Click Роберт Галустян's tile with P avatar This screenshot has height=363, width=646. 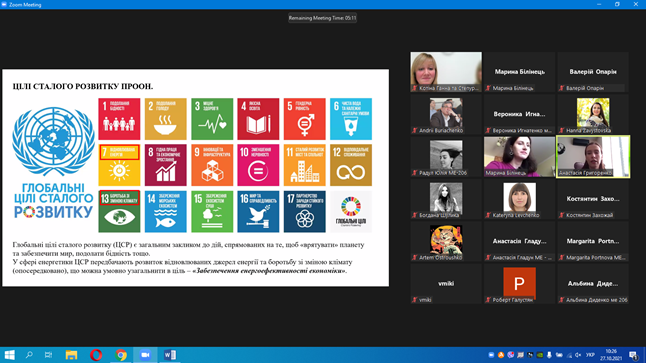point(520,284)
